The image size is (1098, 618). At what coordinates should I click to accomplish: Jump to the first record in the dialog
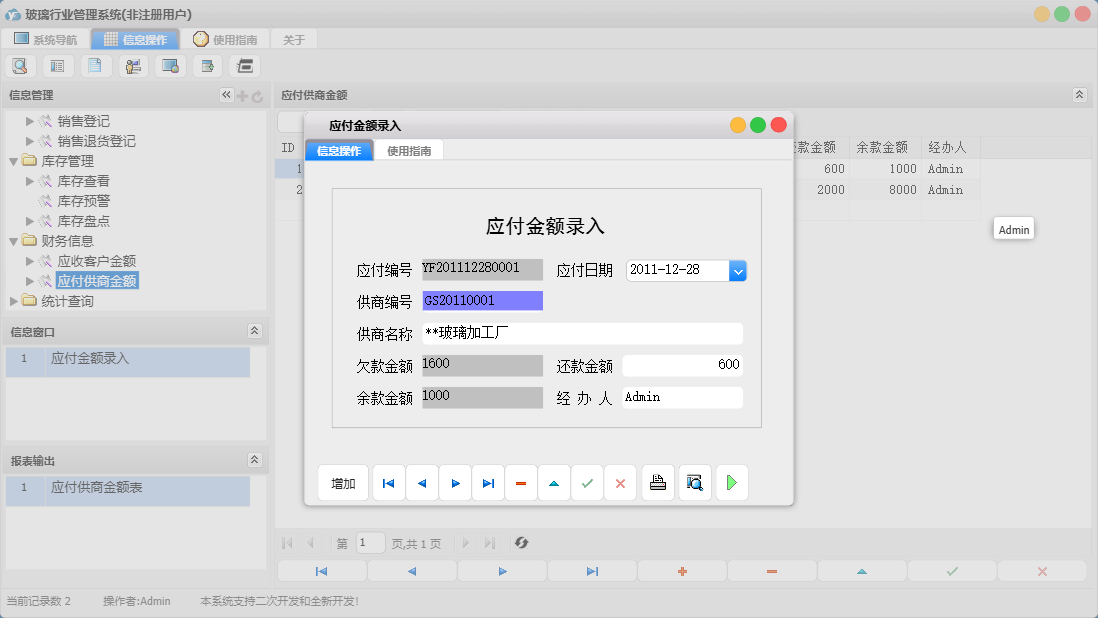click(388, 482)
